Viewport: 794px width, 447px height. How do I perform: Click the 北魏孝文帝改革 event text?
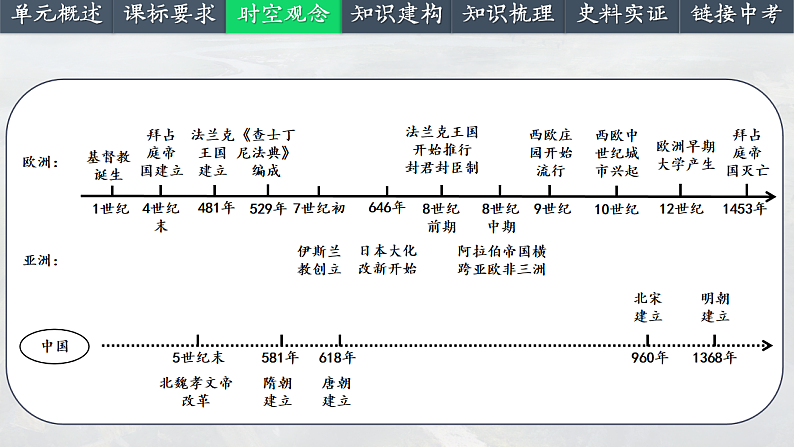(196, 391)
